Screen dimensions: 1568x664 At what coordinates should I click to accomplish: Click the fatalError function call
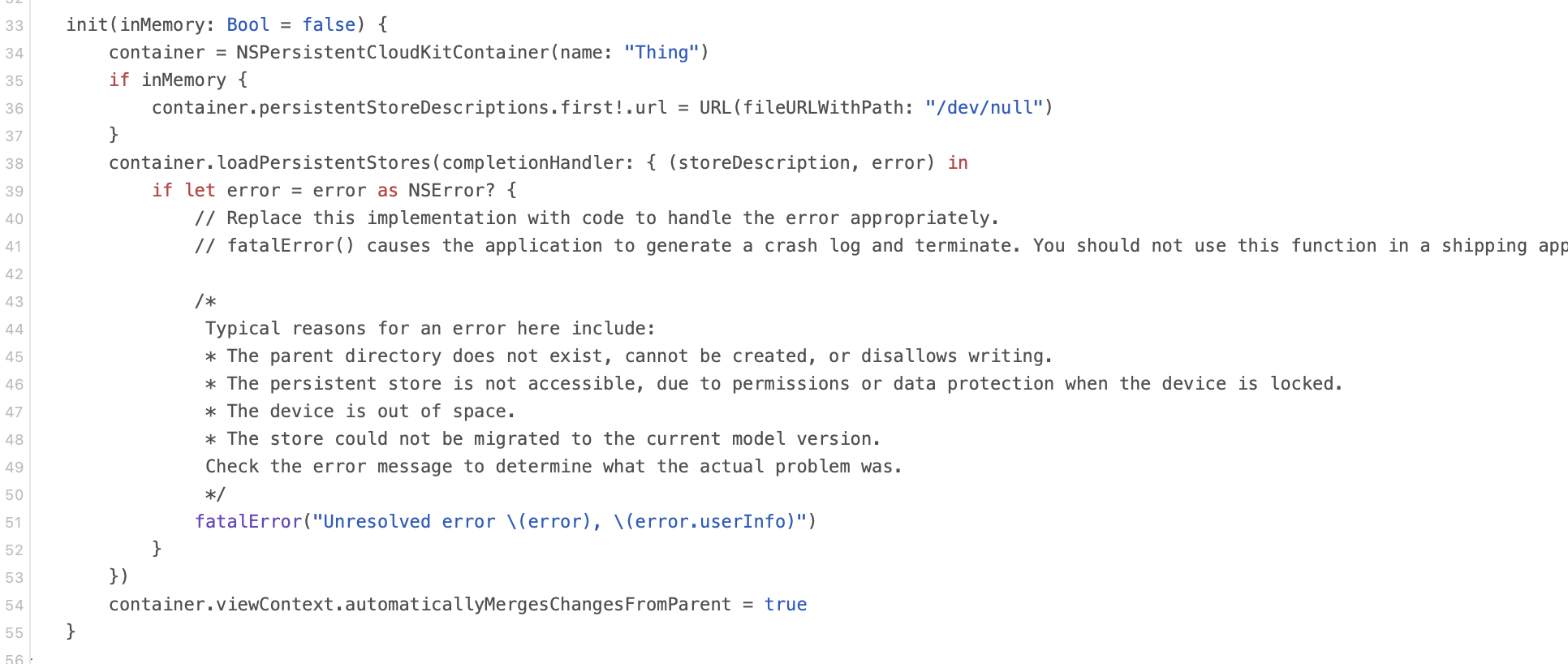[248, 522]
